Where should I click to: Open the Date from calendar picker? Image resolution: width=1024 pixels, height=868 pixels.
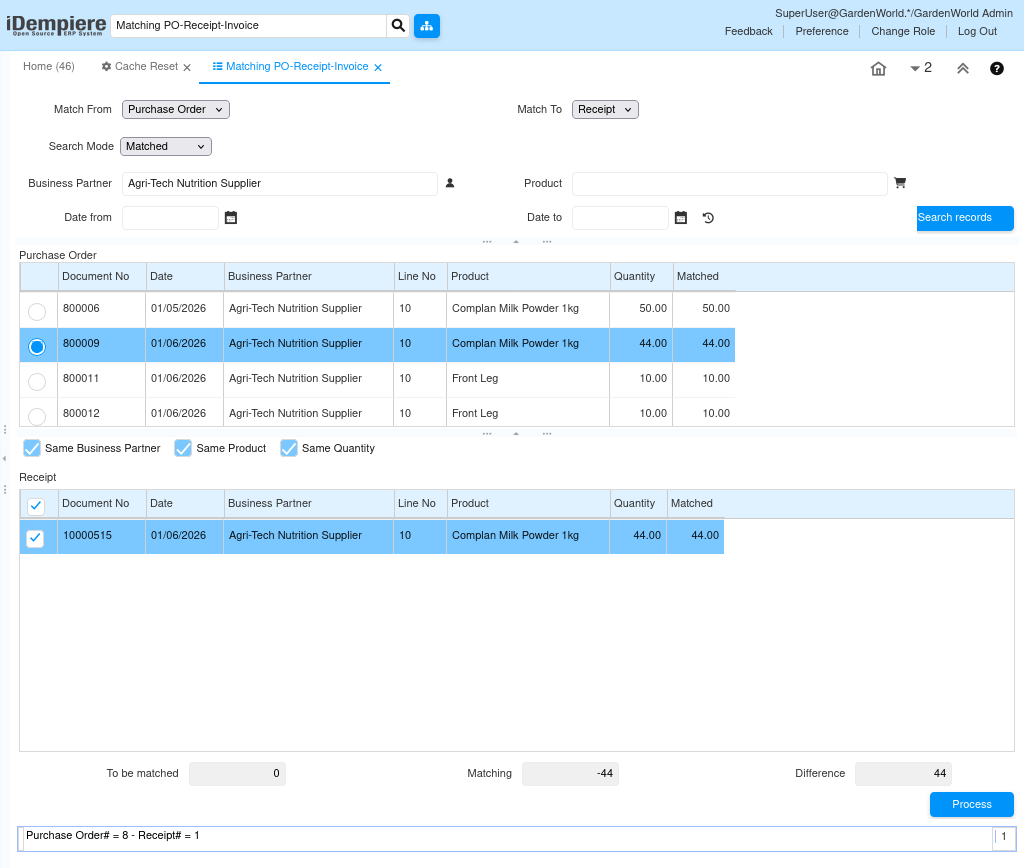tap(231, 218)
